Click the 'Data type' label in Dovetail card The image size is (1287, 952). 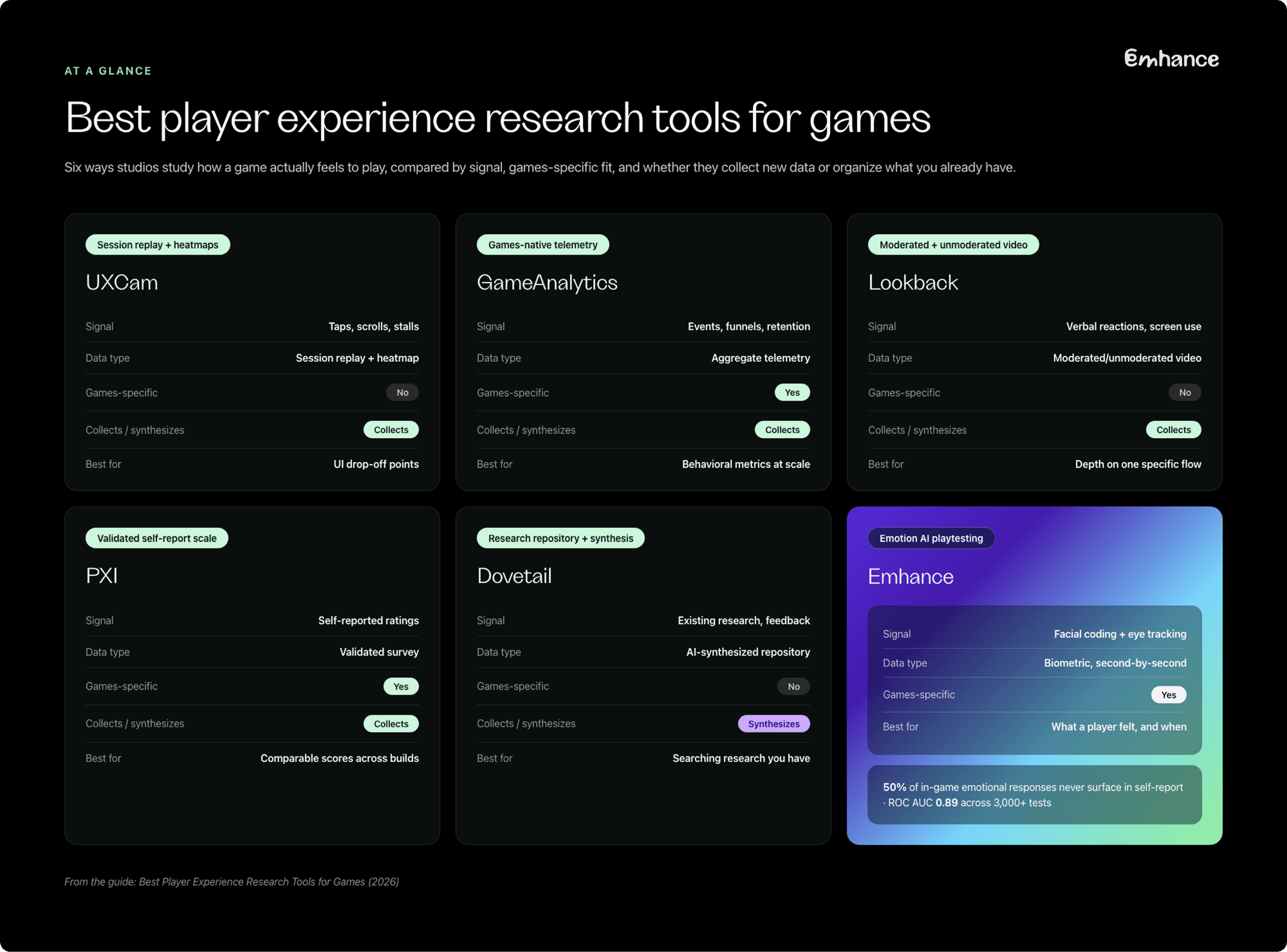tap(498, 652)
